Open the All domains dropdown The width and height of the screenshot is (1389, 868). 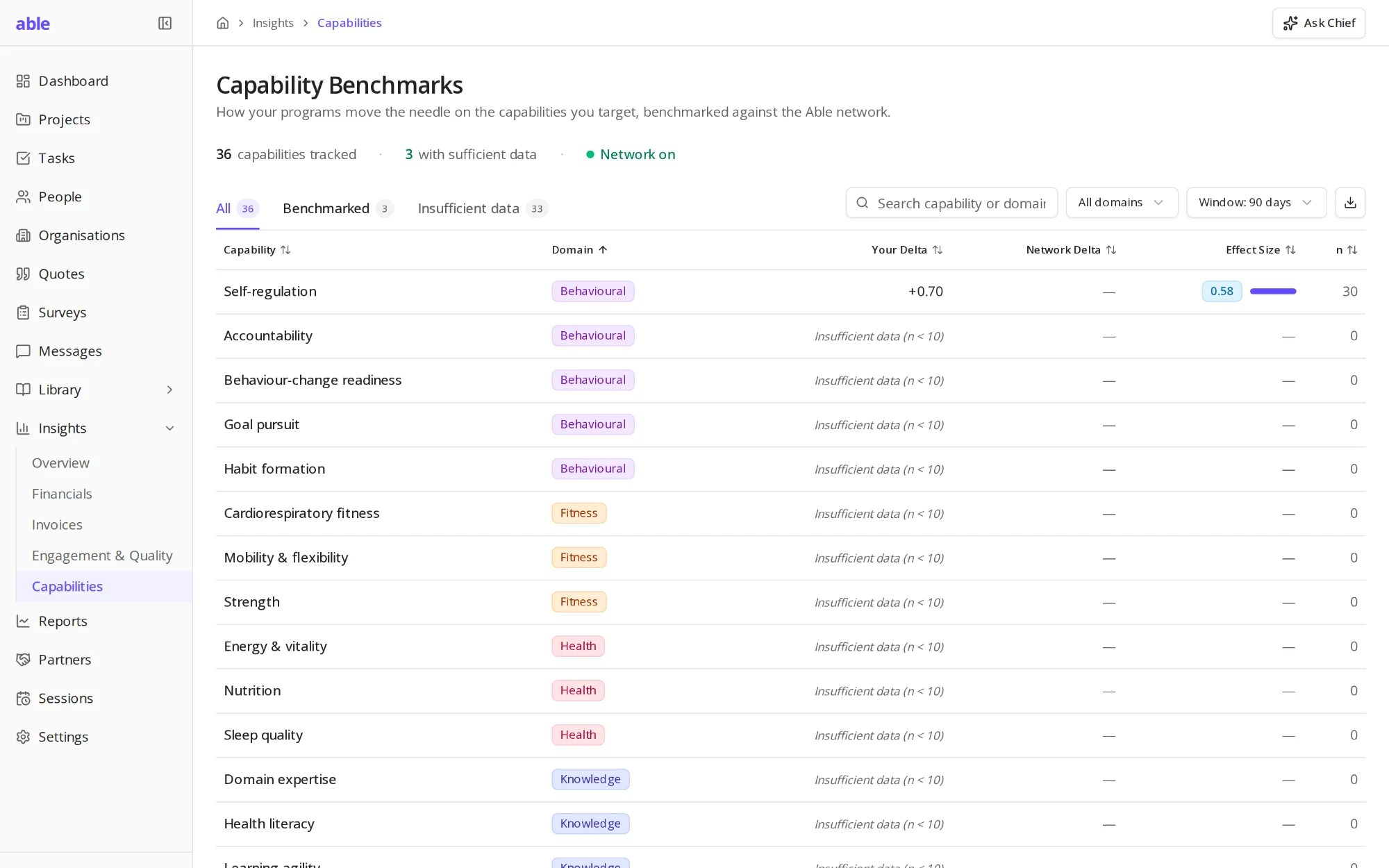(1122, 202)
